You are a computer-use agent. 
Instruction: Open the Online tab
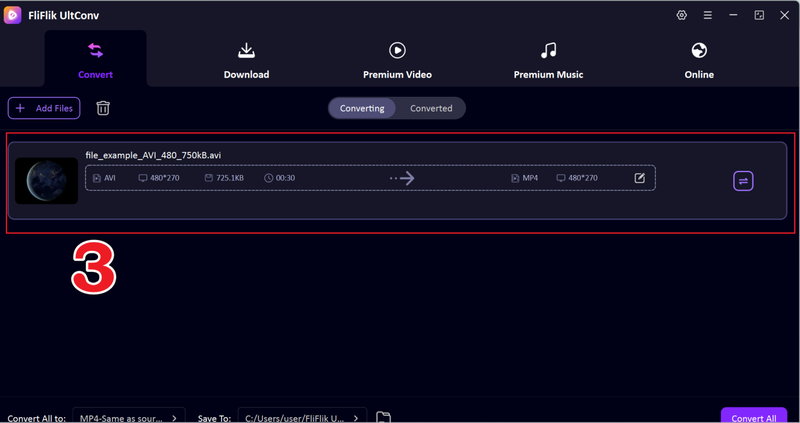point(699,60)
